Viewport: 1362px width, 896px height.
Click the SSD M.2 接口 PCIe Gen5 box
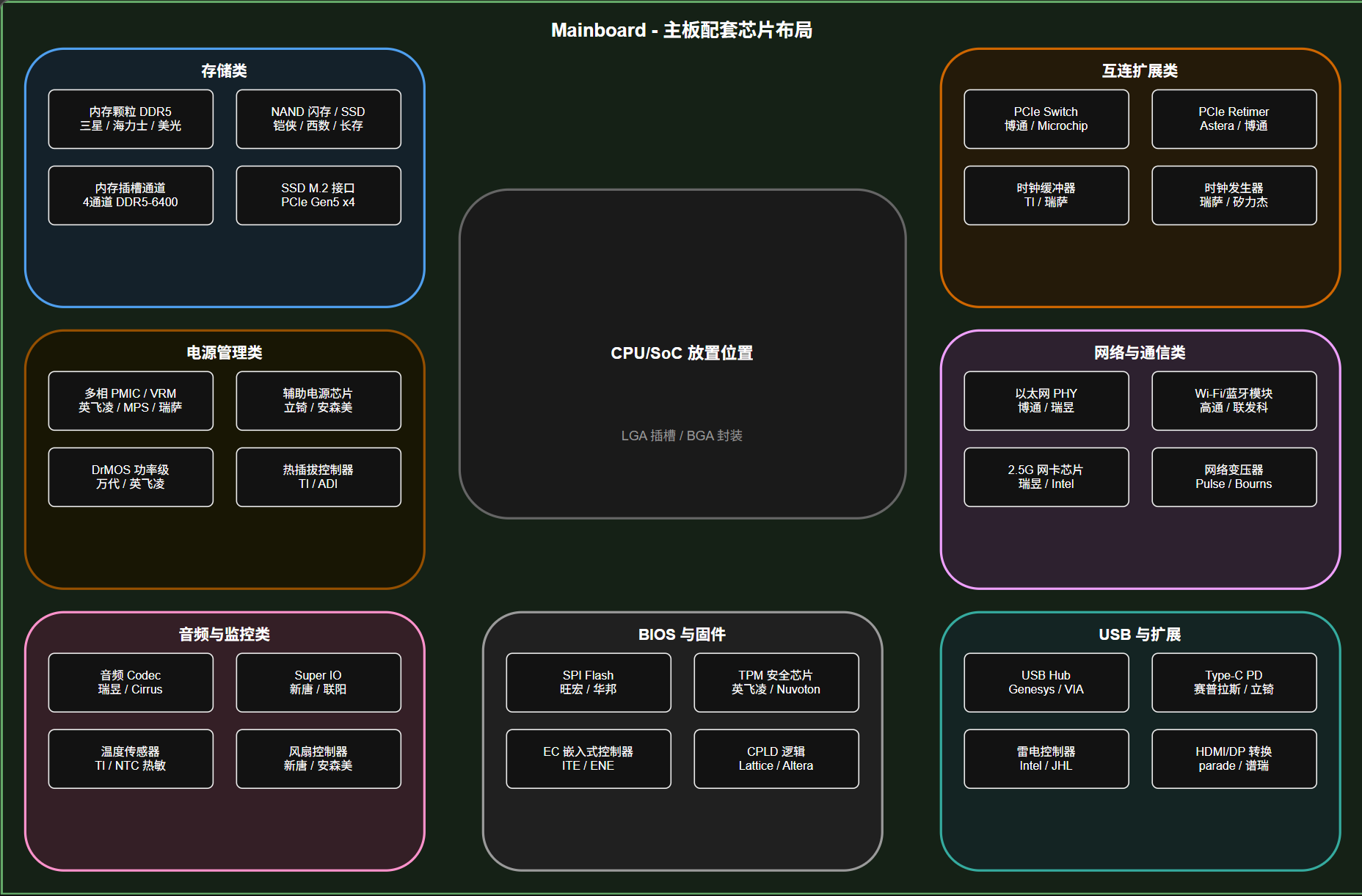tap(318, 195)
